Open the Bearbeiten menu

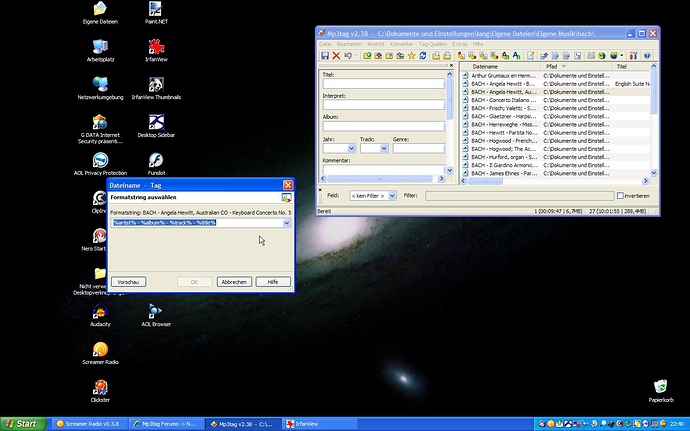tap(349, 44)
